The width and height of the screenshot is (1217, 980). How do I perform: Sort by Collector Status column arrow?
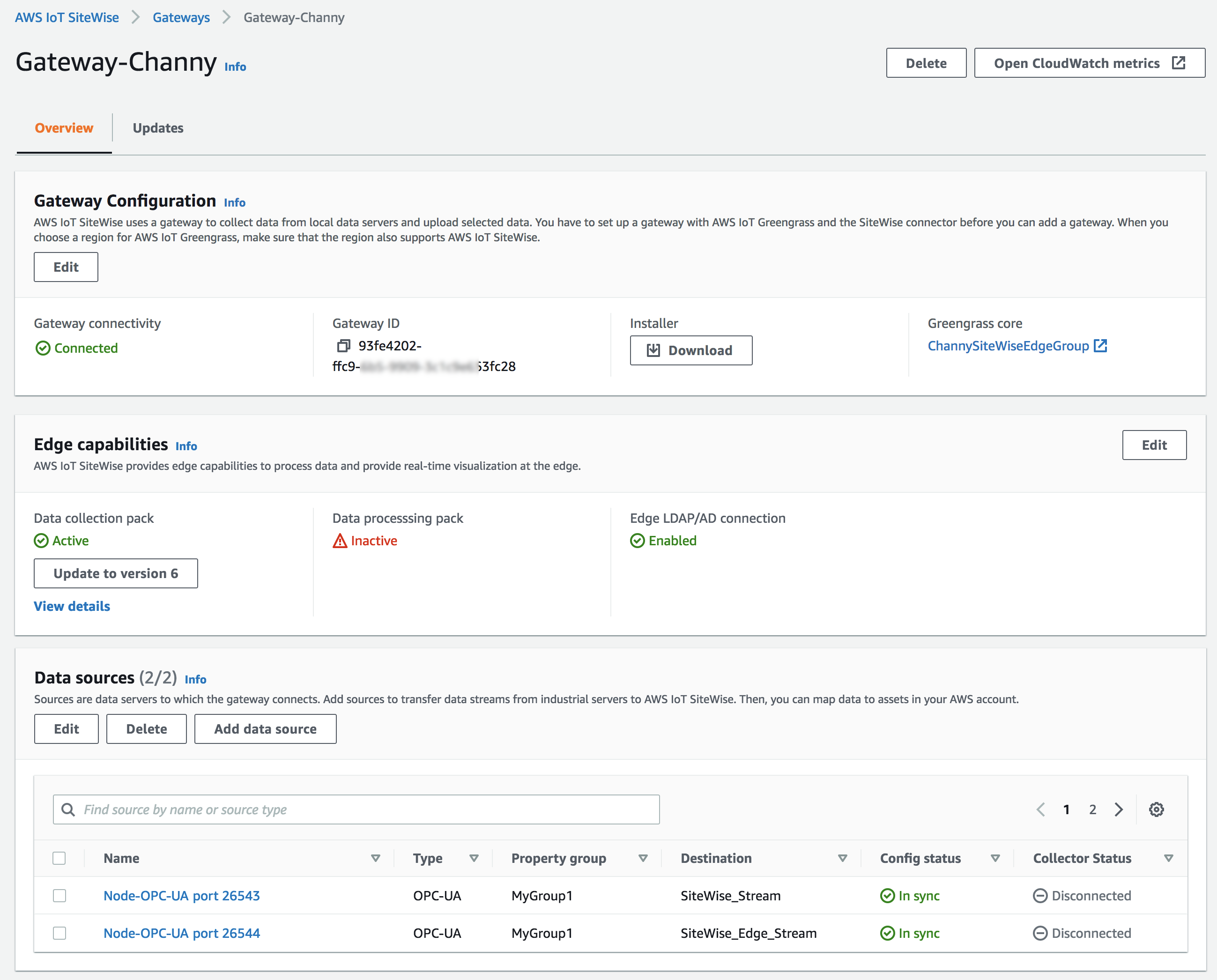point(1168,858)
